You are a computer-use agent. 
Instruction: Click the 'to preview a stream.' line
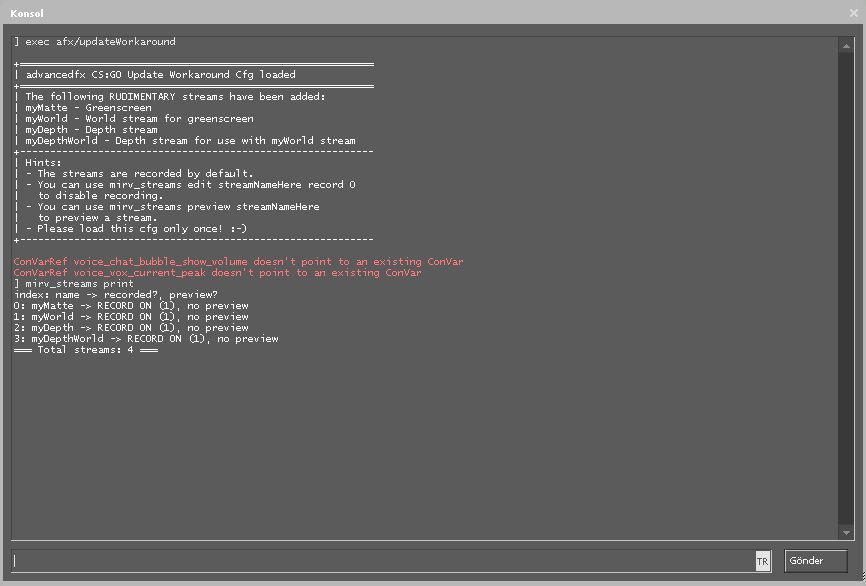[x=97, y=218]
